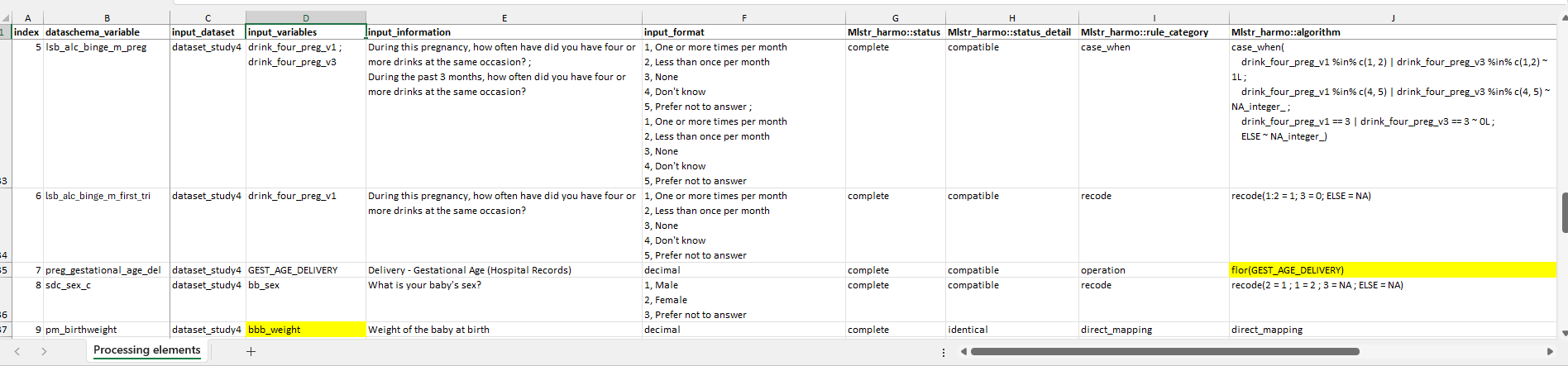Select column D header
Viewport: 1568px width, 366px height.
tap(306, 17)
